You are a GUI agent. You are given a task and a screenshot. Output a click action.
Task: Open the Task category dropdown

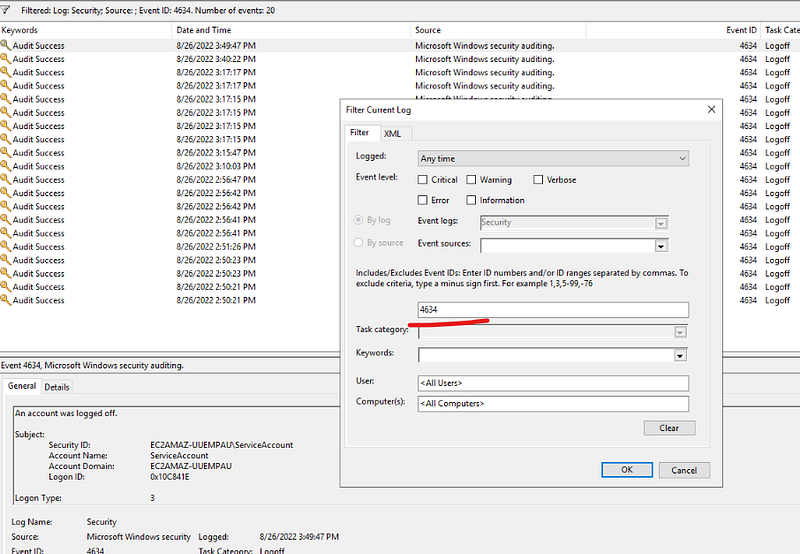point(680,332)
